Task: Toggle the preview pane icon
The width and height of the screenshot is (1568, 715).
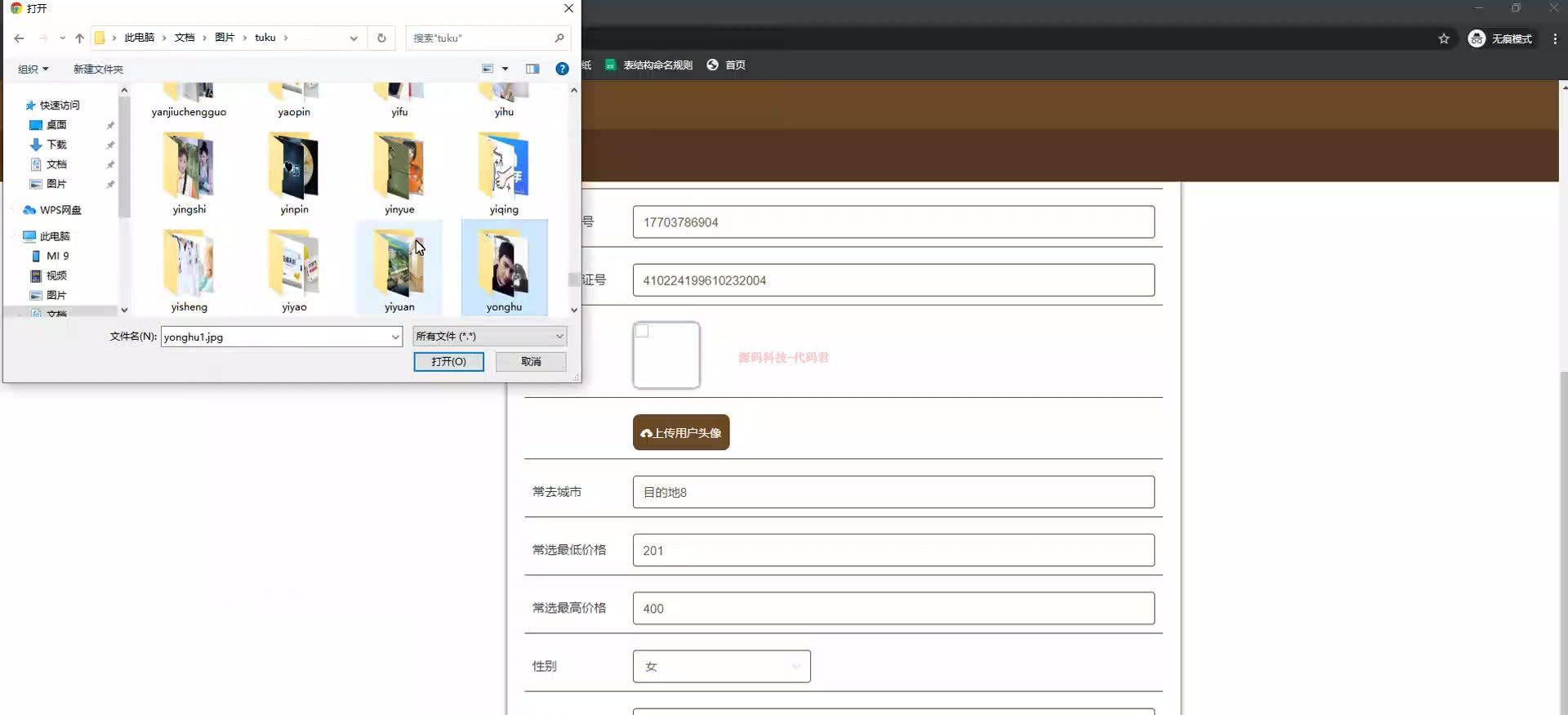Action: click(532, 69)
